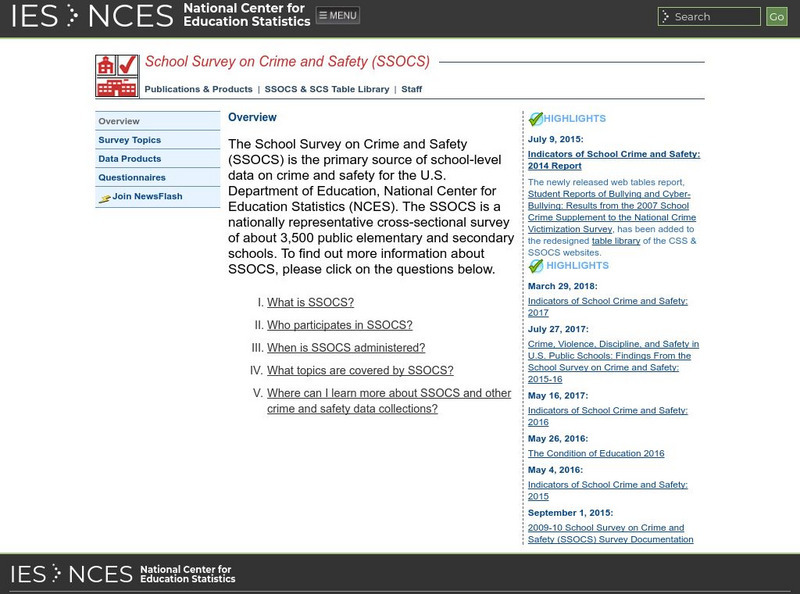Open 2009-10 SSOCS Survey Documentation link
Screen dimensions: 800x594
(611, 533)
